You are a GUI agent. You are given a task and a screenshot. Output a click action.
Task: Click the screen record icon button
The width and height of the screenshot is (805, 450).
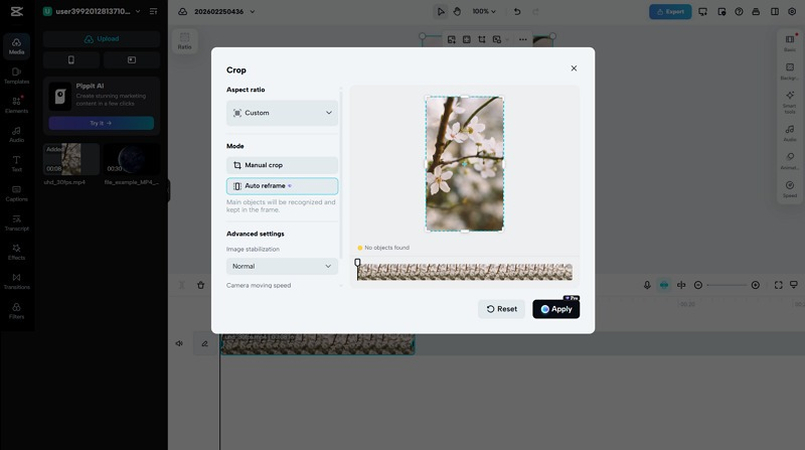click(131, 60)
